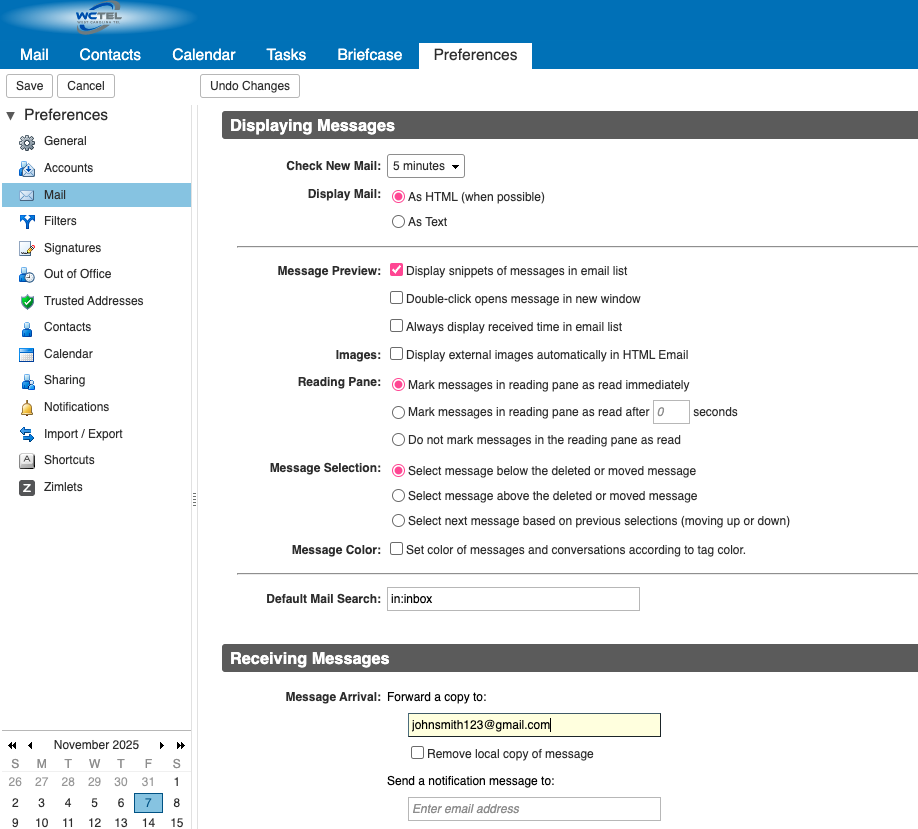
Task: Click the Out of Office icon
Action: click(27, 274)
